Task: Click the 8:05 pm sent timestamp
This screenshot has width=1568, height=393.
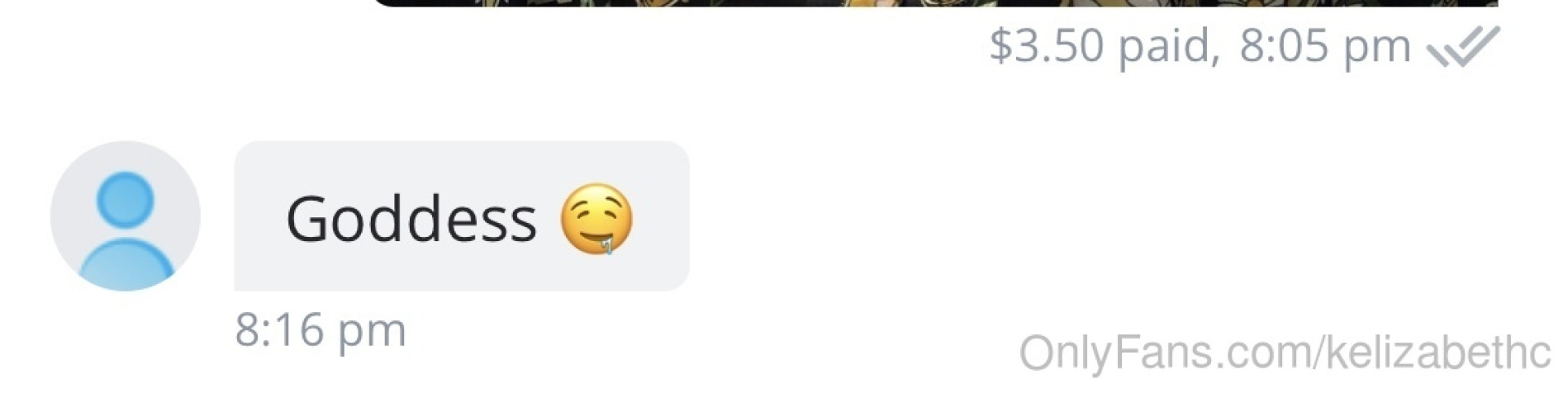Action: pyautogui.click(x=1325, y=46)
